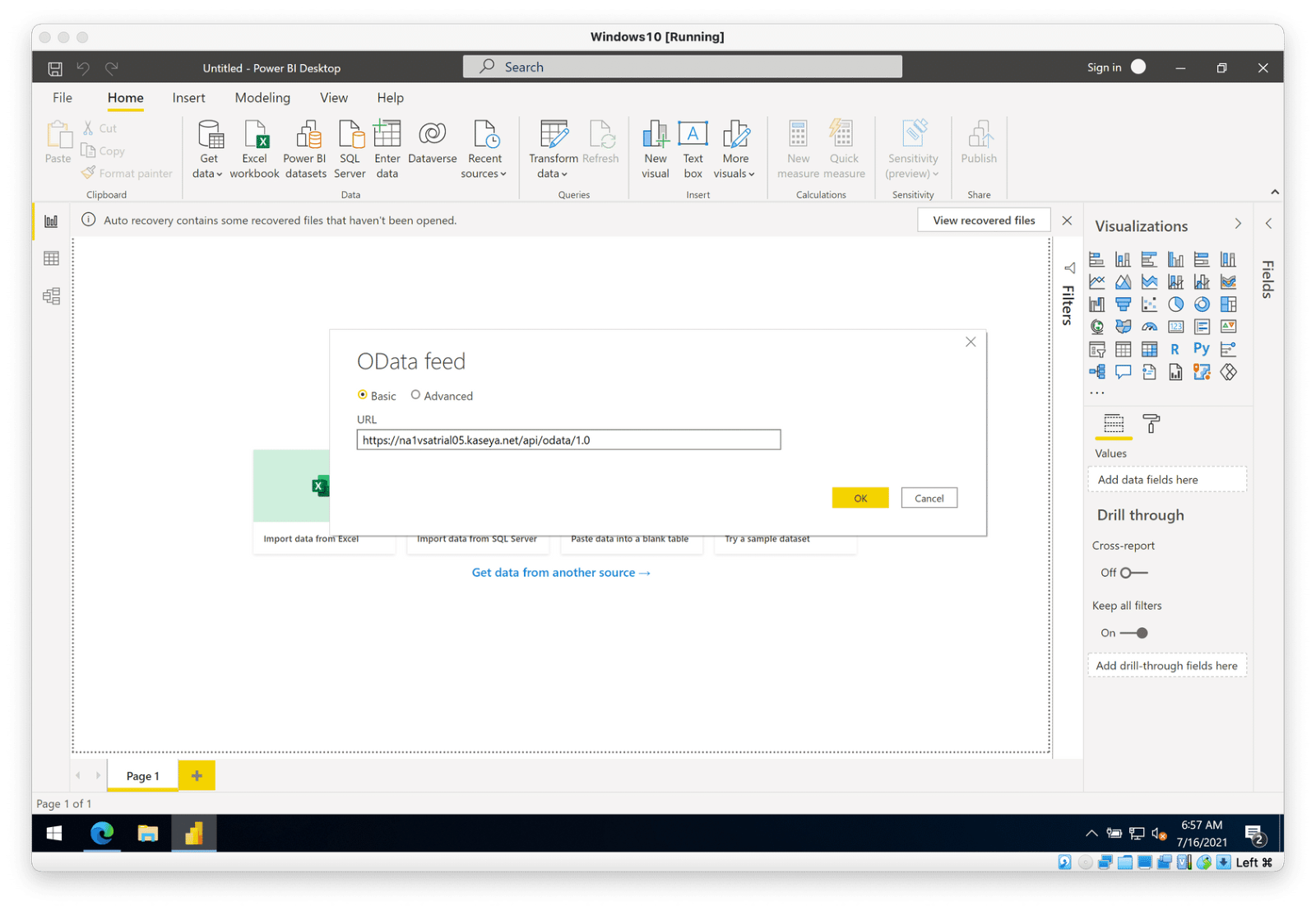Select the Page 1 tab
Screen dimensions: 1316x911
pos(142,776)
